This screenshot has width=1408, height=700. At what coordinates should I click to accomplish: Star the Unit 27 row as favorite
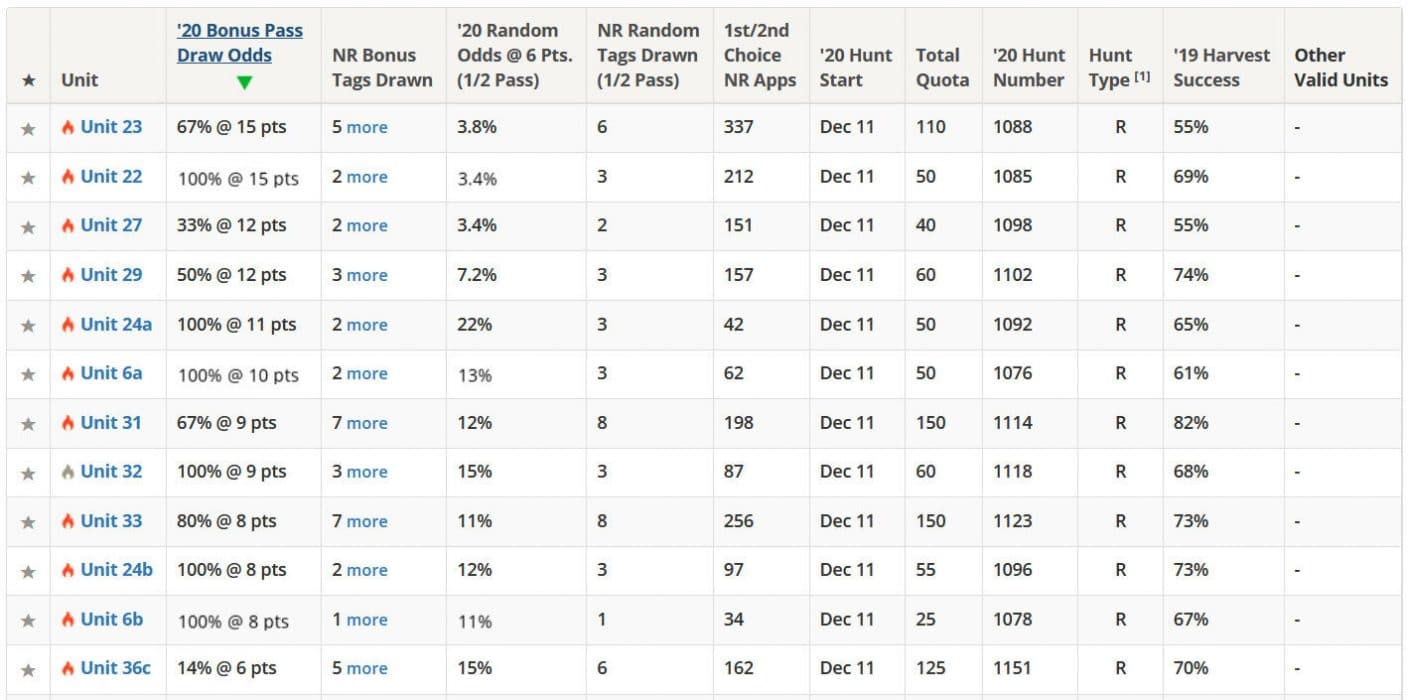[x=28, y=227]
